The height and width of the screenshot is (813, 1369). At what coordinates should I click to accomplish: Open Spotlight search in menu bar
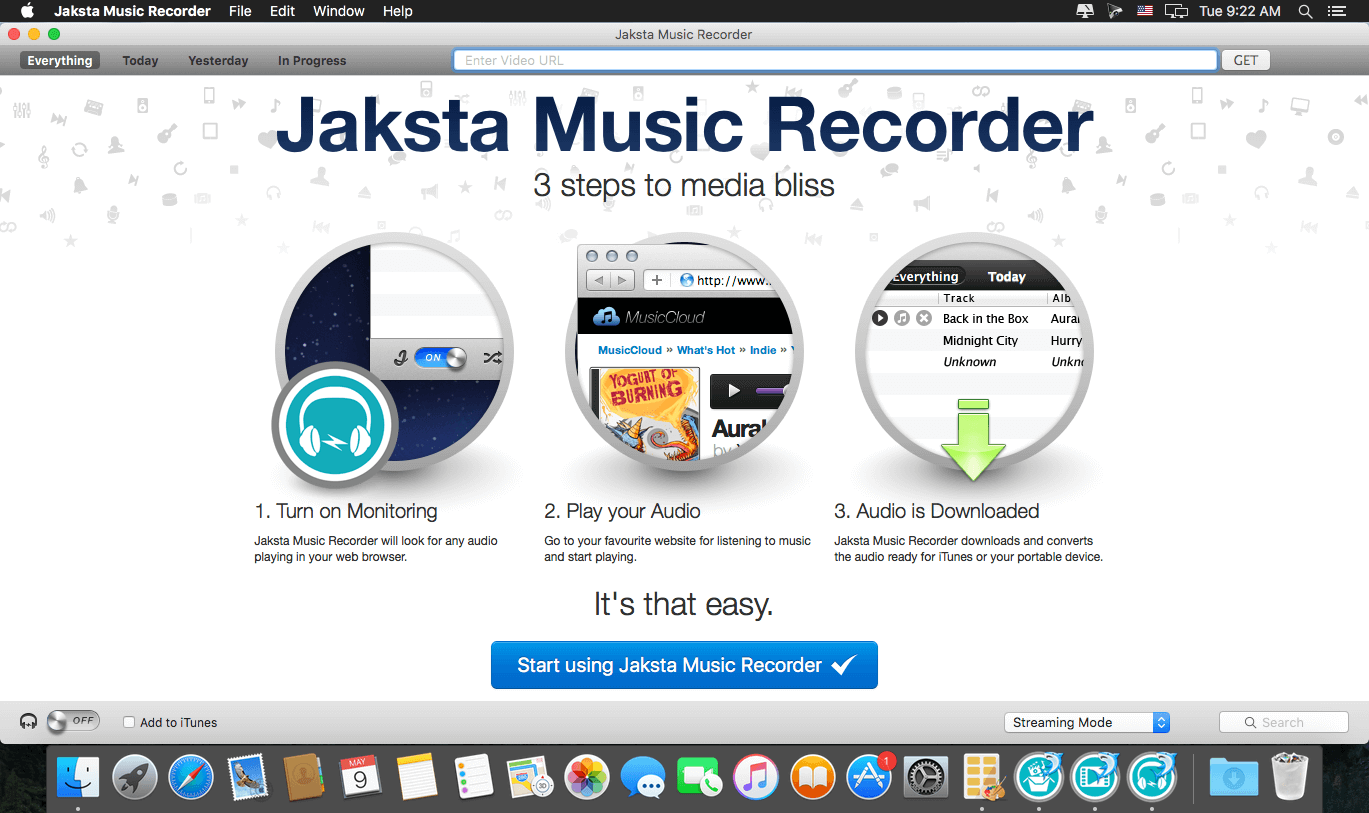tap(1305, 11)
